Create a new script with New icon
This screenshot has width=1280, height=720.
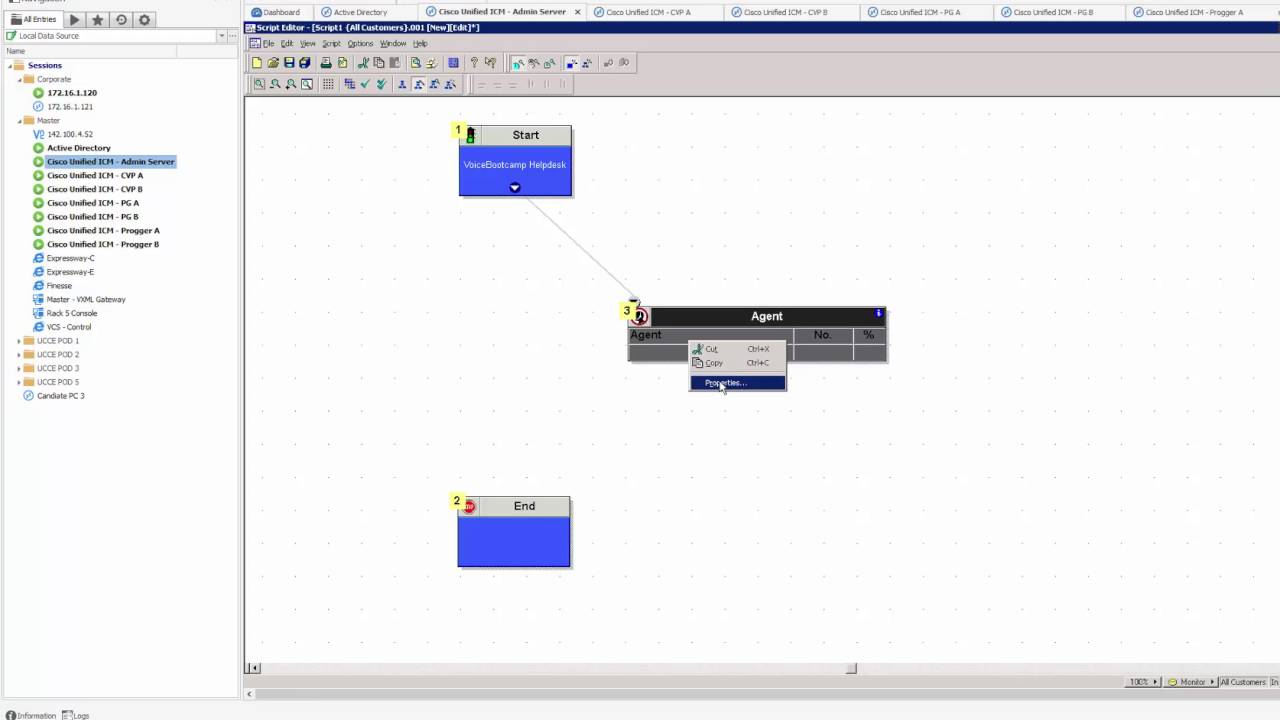tap(257, 63)
